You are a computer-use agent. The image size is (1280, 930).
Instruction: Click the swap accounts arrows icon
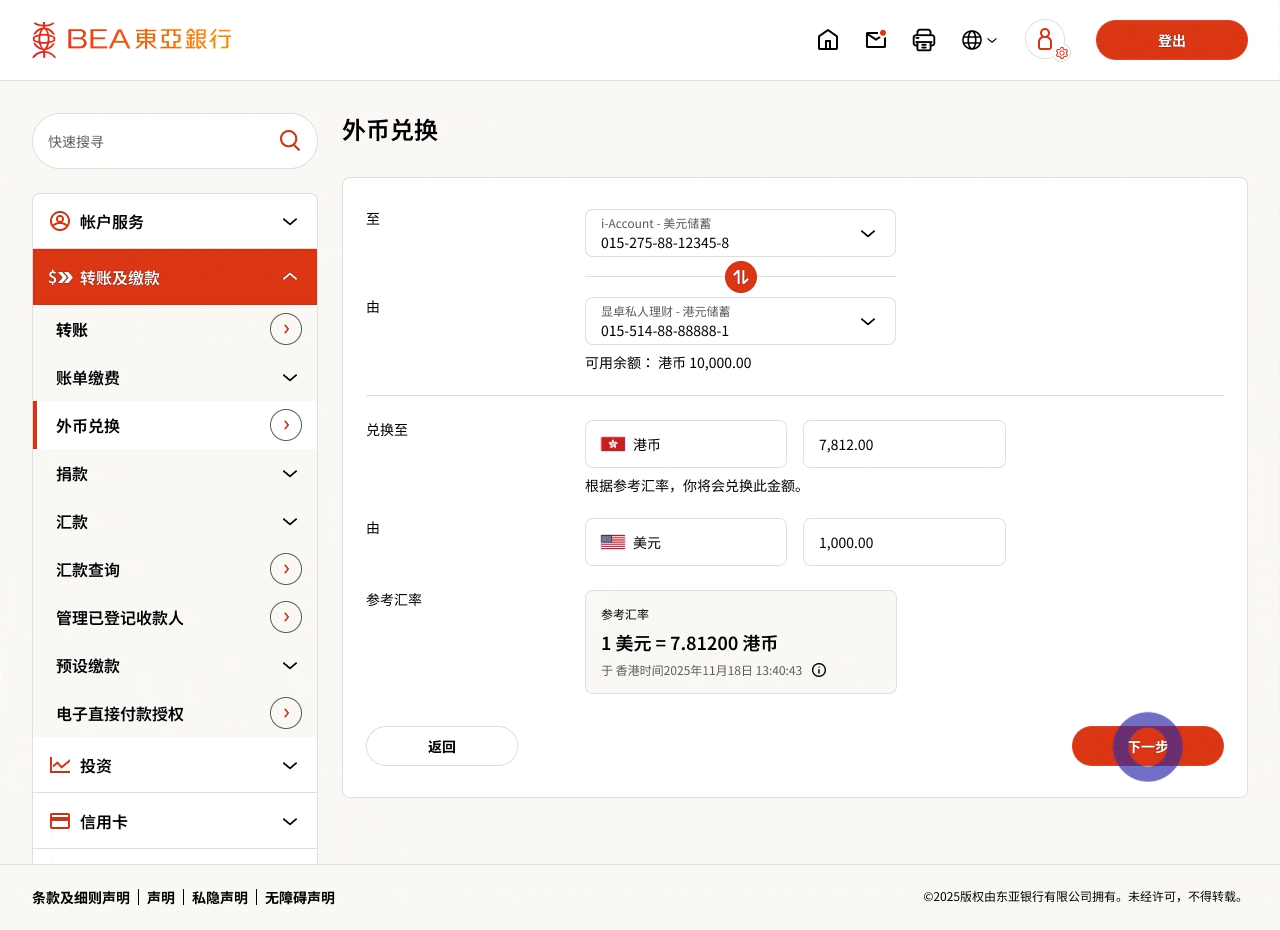coord(741,277)
